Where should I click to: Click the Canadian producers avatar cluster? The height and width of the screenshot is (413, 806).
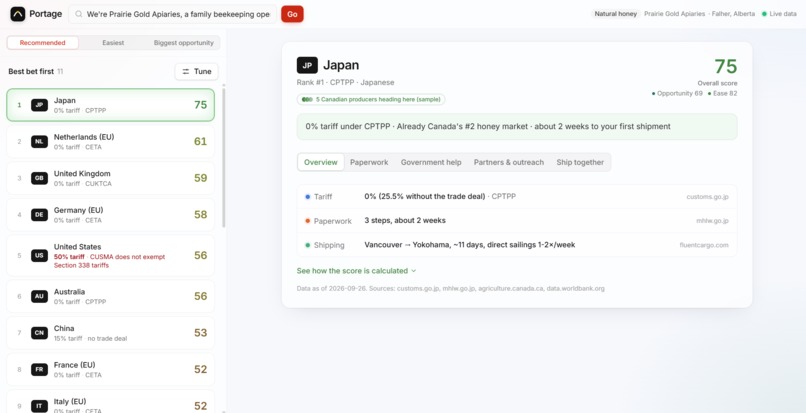pyautogui.click(x=307, y=99)
